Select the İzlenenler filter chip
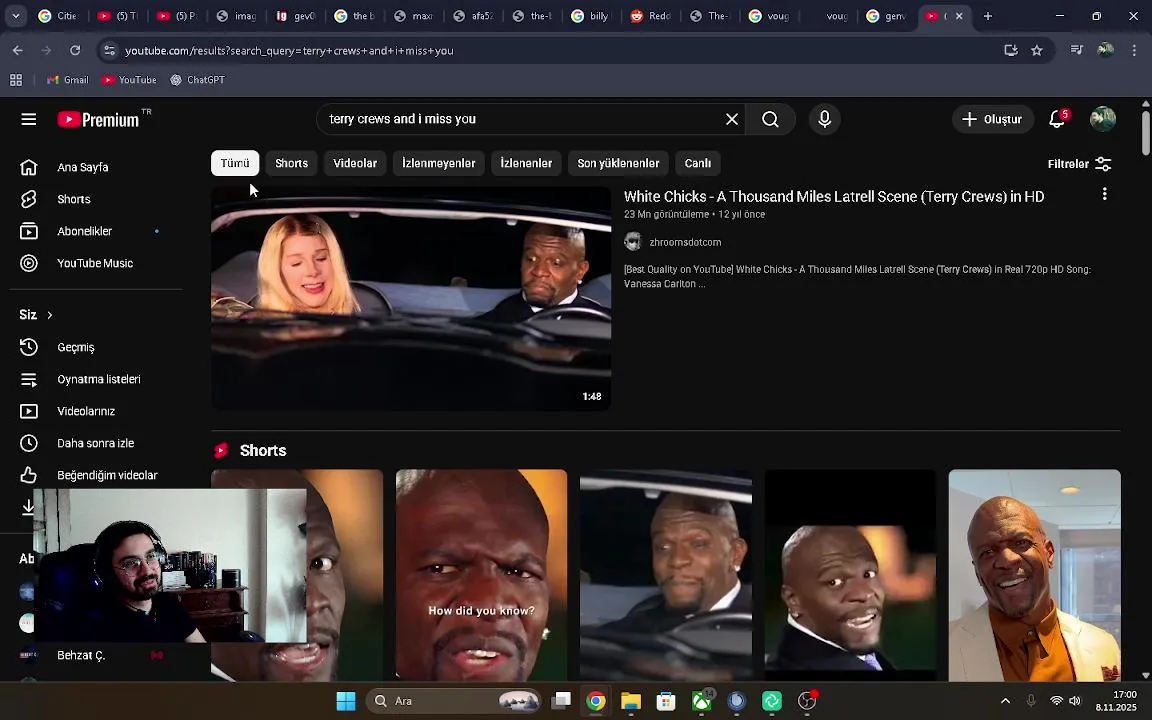 (526, 163)
